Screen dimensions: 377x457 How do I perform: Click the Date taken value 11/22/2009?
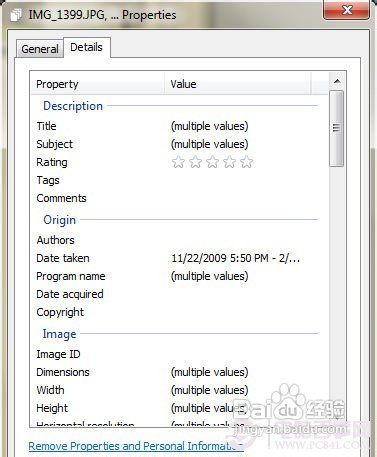pyautogui.click(x=235, y=258)
